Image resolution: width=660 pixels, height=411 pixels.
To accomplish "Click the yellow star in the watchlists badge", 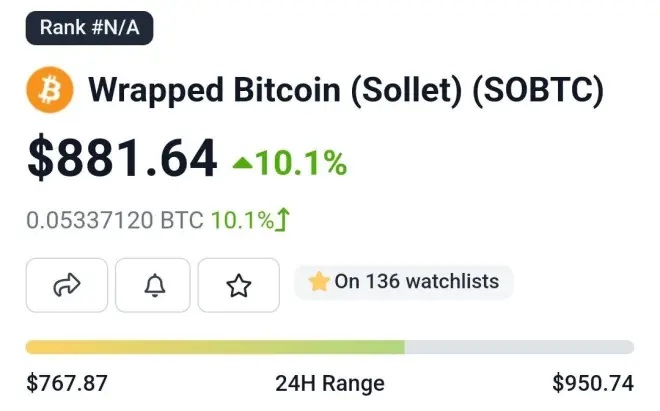I will [x=318, y=282].
